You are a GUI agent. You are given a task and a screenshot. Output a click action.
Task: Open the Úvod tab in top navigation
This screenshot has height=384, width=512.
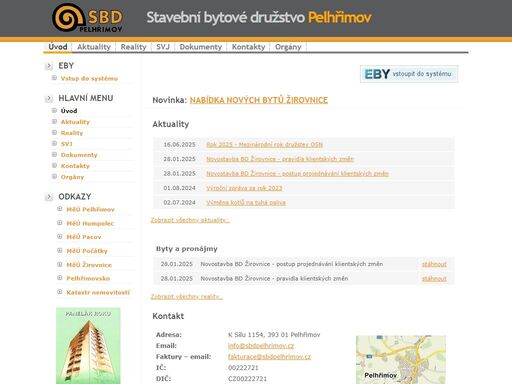pos(58,47)
